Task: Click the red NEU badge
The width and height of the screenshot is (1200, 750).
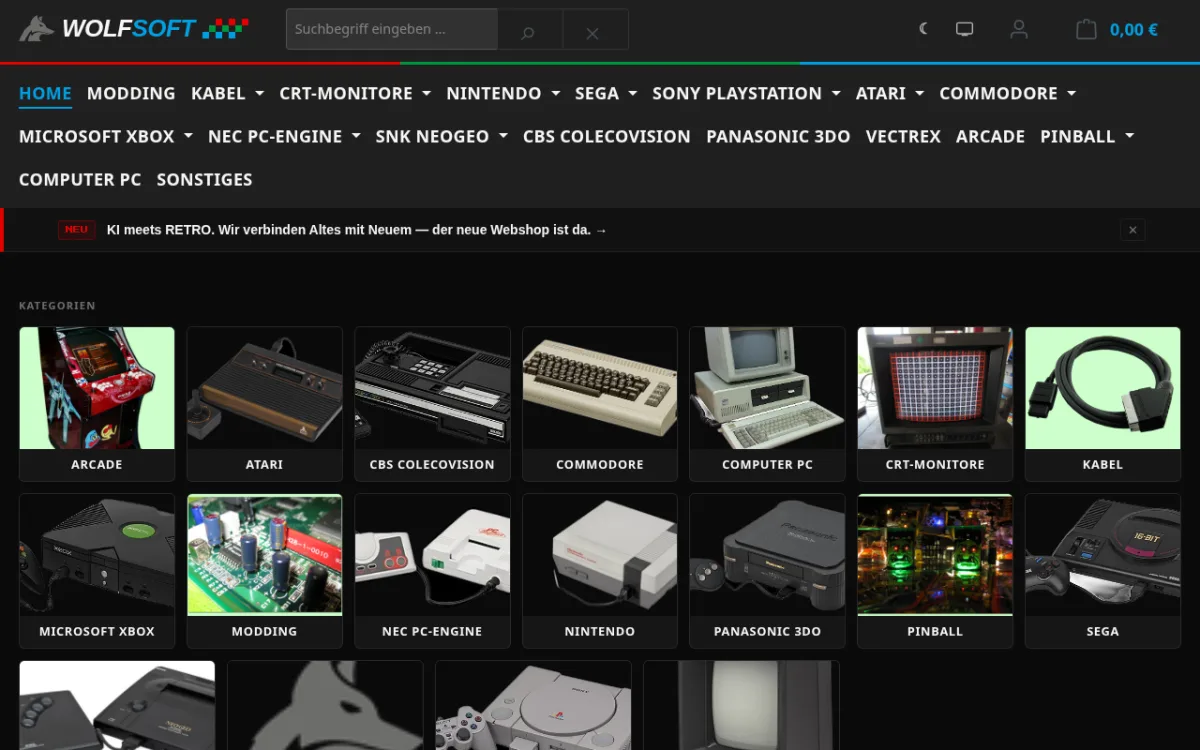Action: 76,229
